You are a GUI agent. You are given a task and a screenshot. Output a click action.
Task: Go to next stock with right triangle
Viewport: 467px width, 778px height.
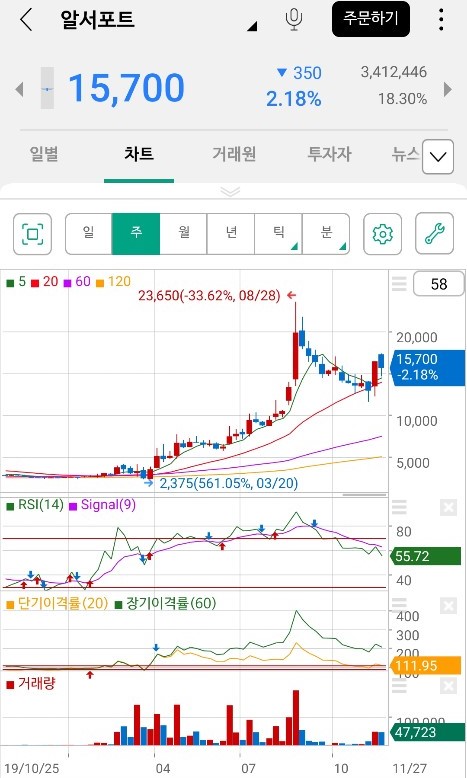(448, 89)
